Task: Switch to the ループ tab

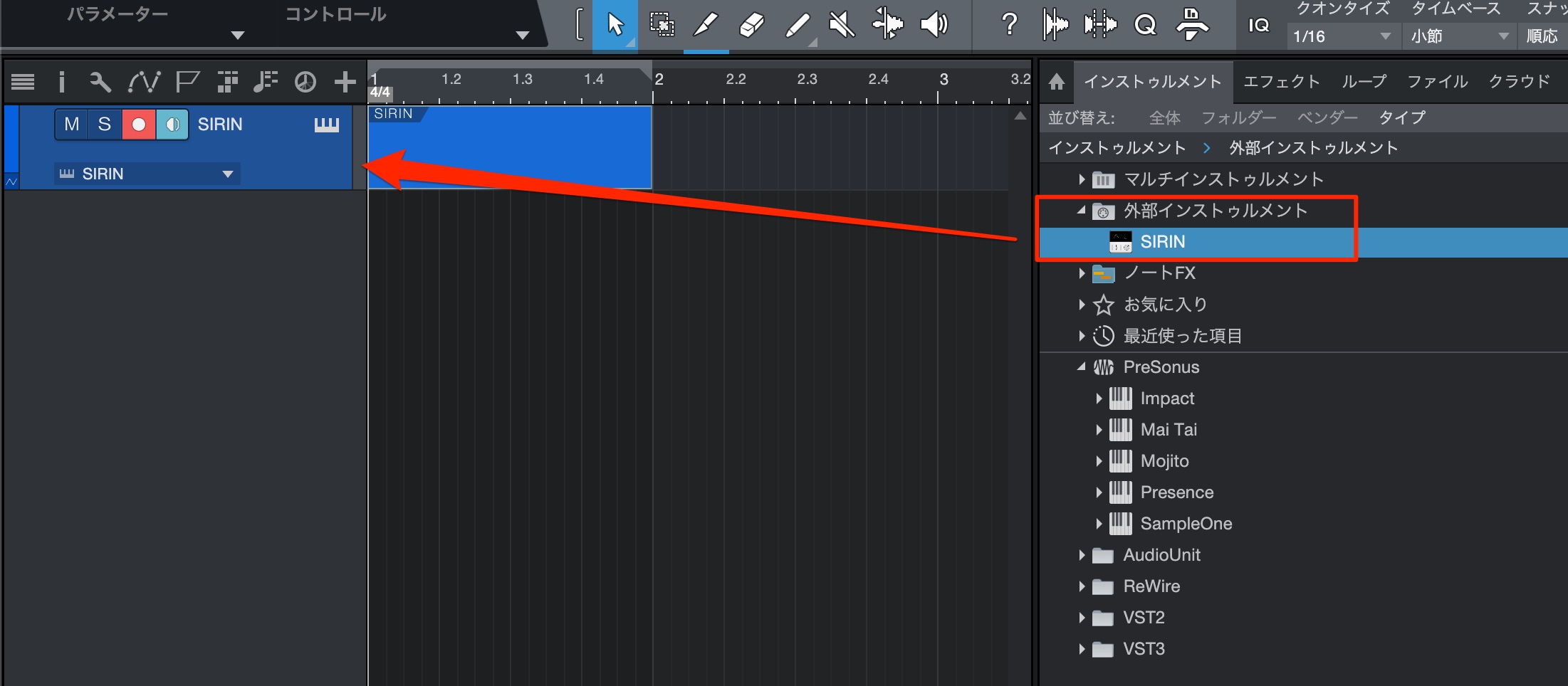Action: pos(1364,82)
